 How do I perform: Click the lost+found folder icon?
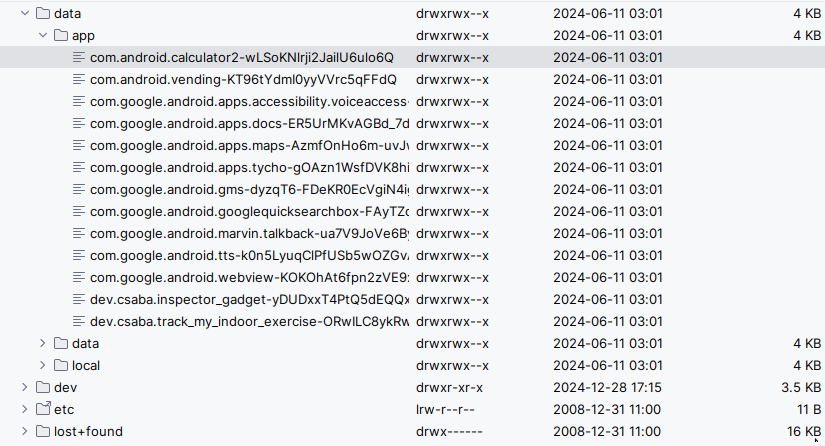pos(43,431)
